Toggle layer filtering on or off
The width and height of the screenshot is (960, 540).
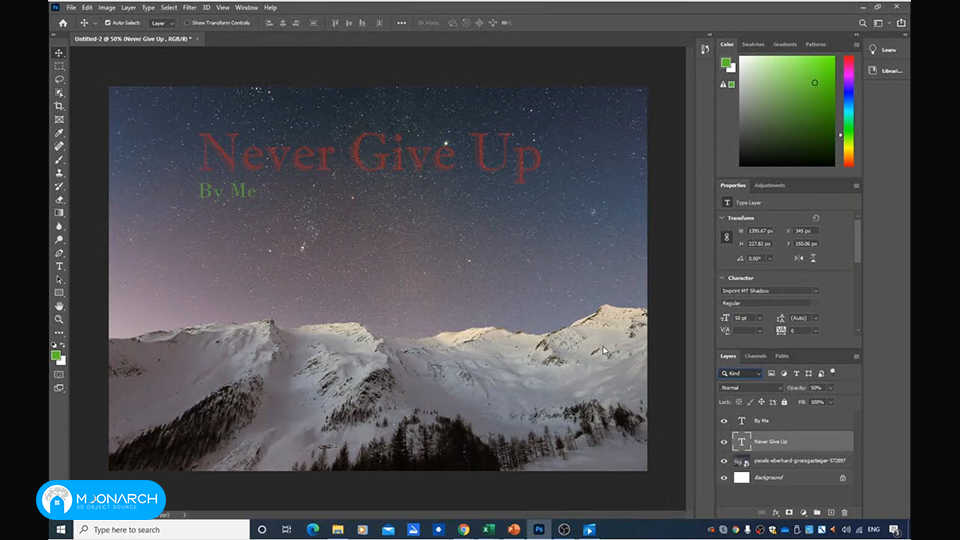(x=833, y=372)
